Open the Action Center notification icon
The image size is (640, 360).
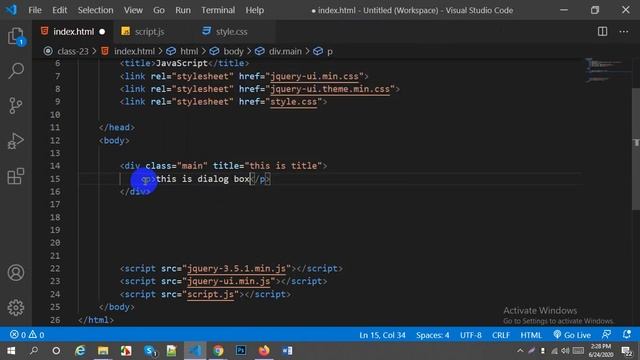627,351
